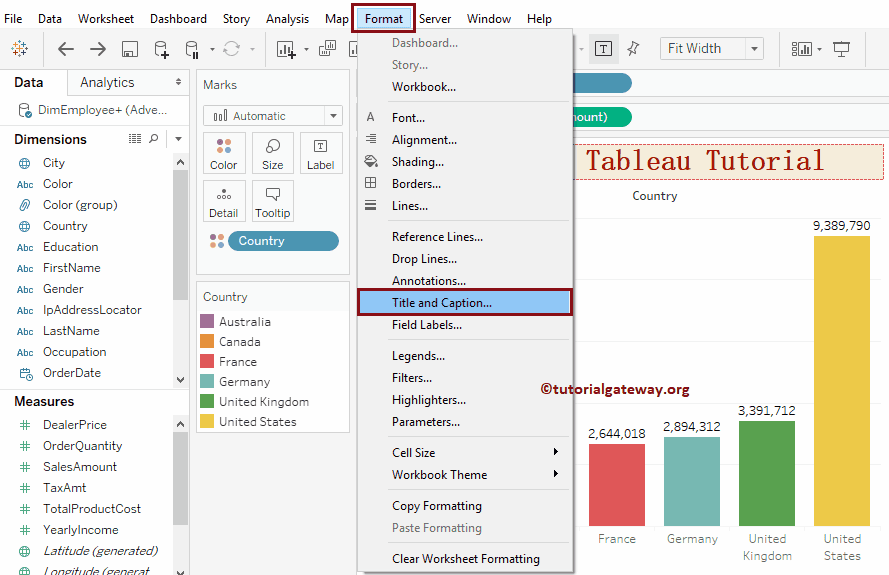
Task: Click the Australia legend color swatch
Action: coord(207,322)
